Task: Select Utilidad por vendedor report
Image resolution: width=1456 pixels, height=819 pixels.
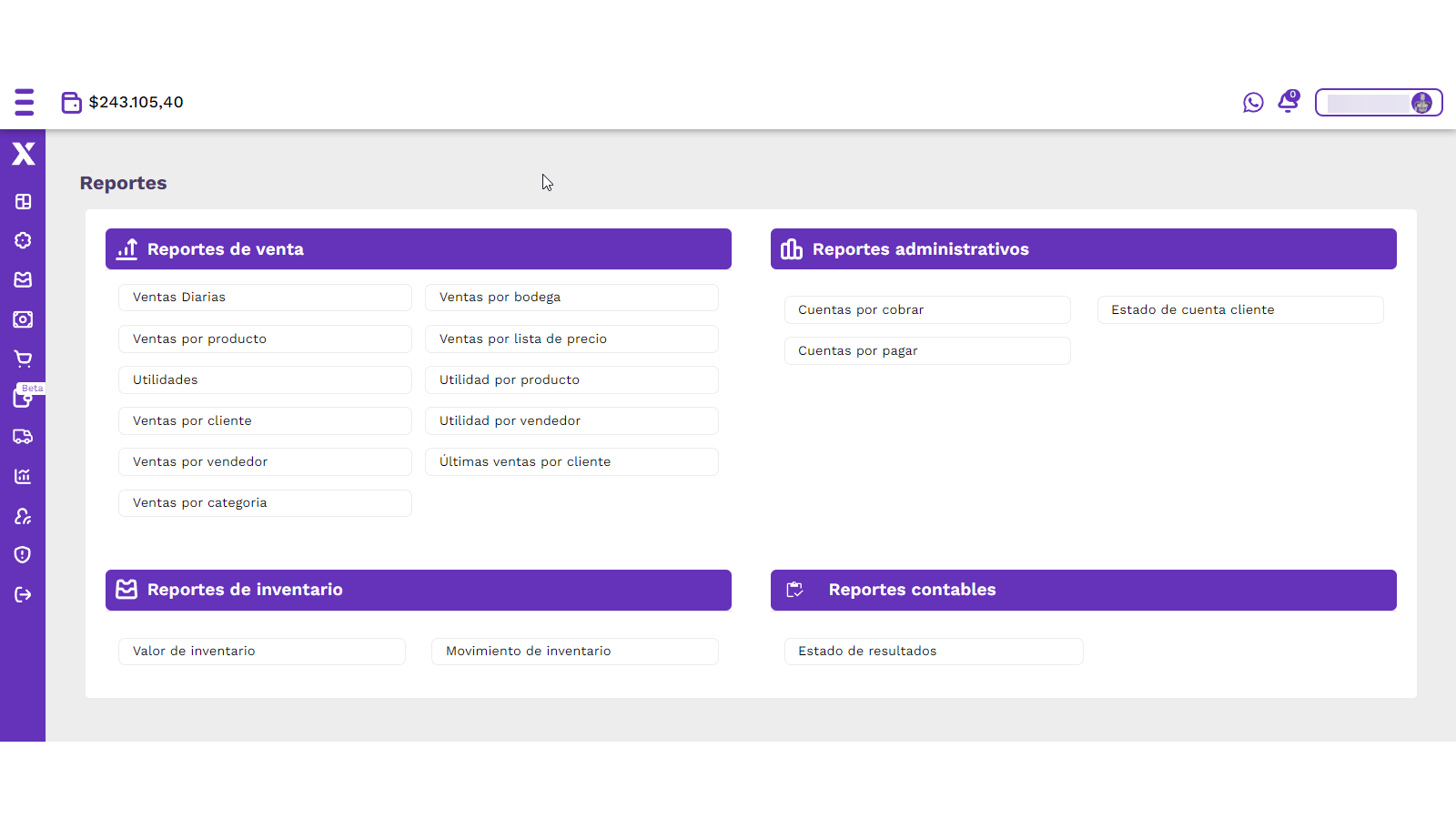Action: coord(571,420)
